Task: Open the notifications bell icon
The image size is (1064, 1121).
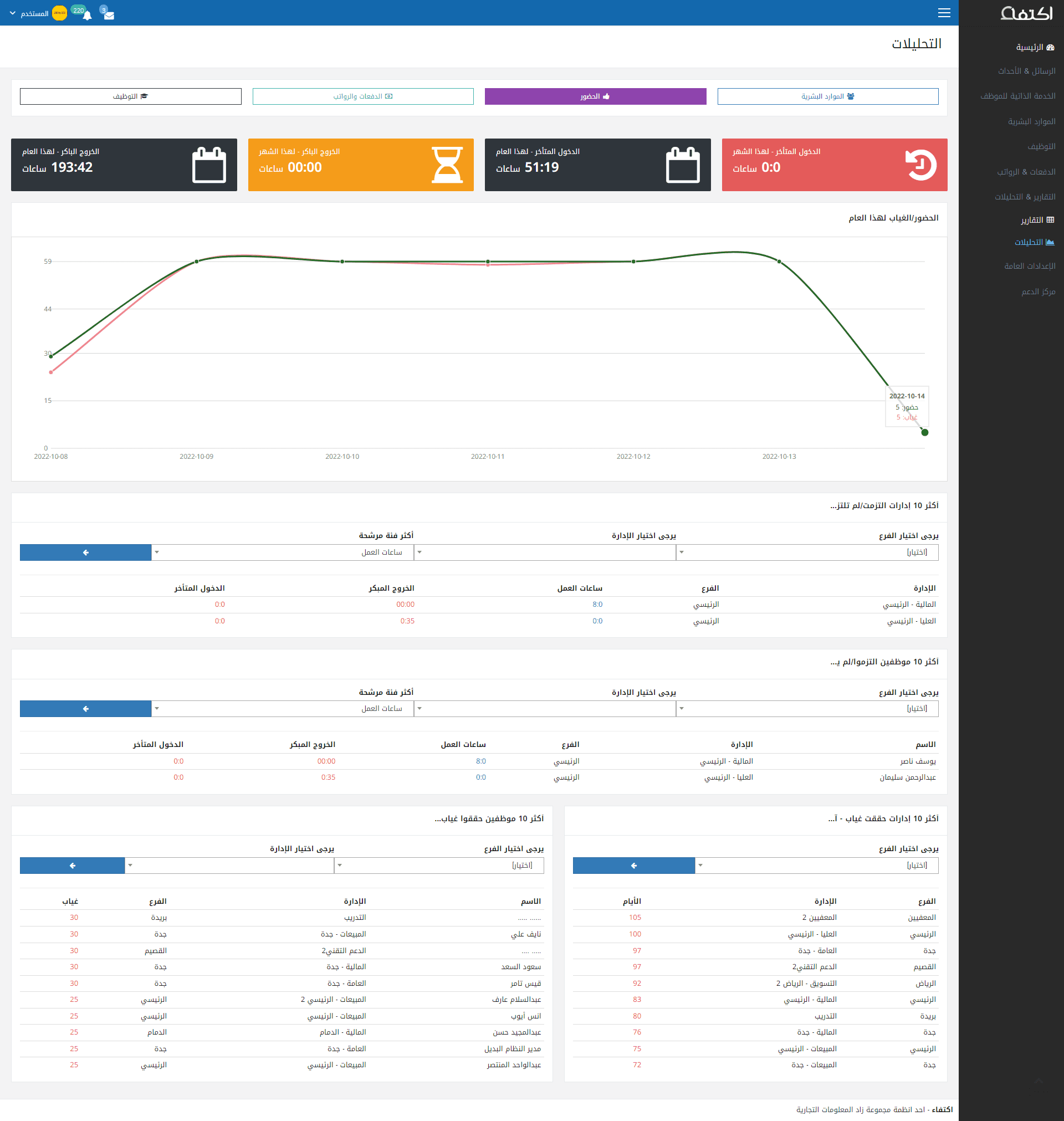Action: 87,16
